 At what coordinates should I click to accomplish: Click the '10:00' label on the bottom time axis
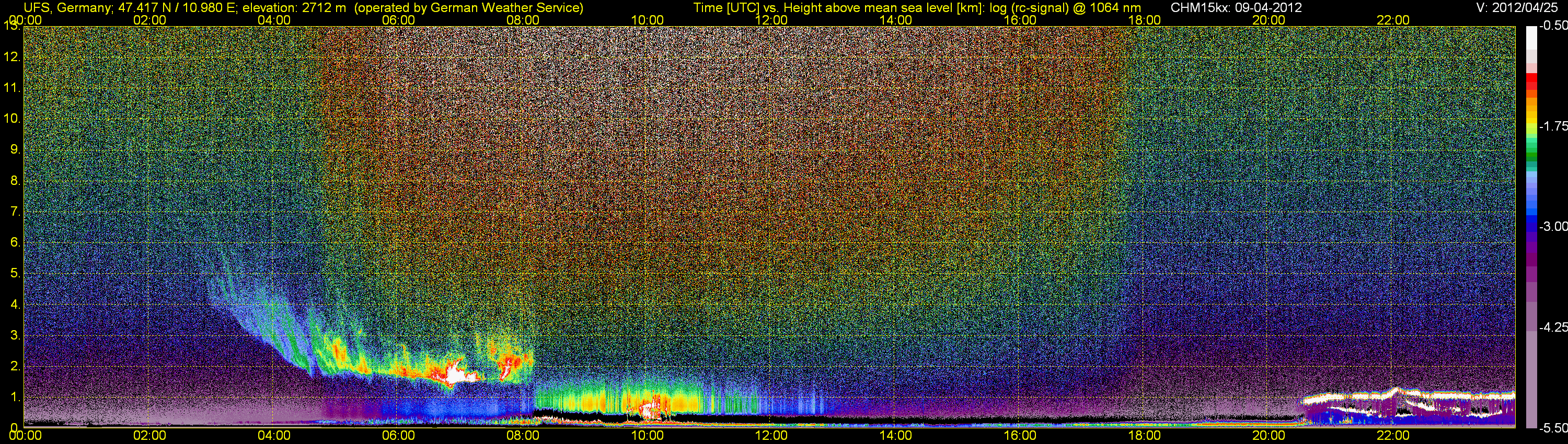(x=647, y=436)
